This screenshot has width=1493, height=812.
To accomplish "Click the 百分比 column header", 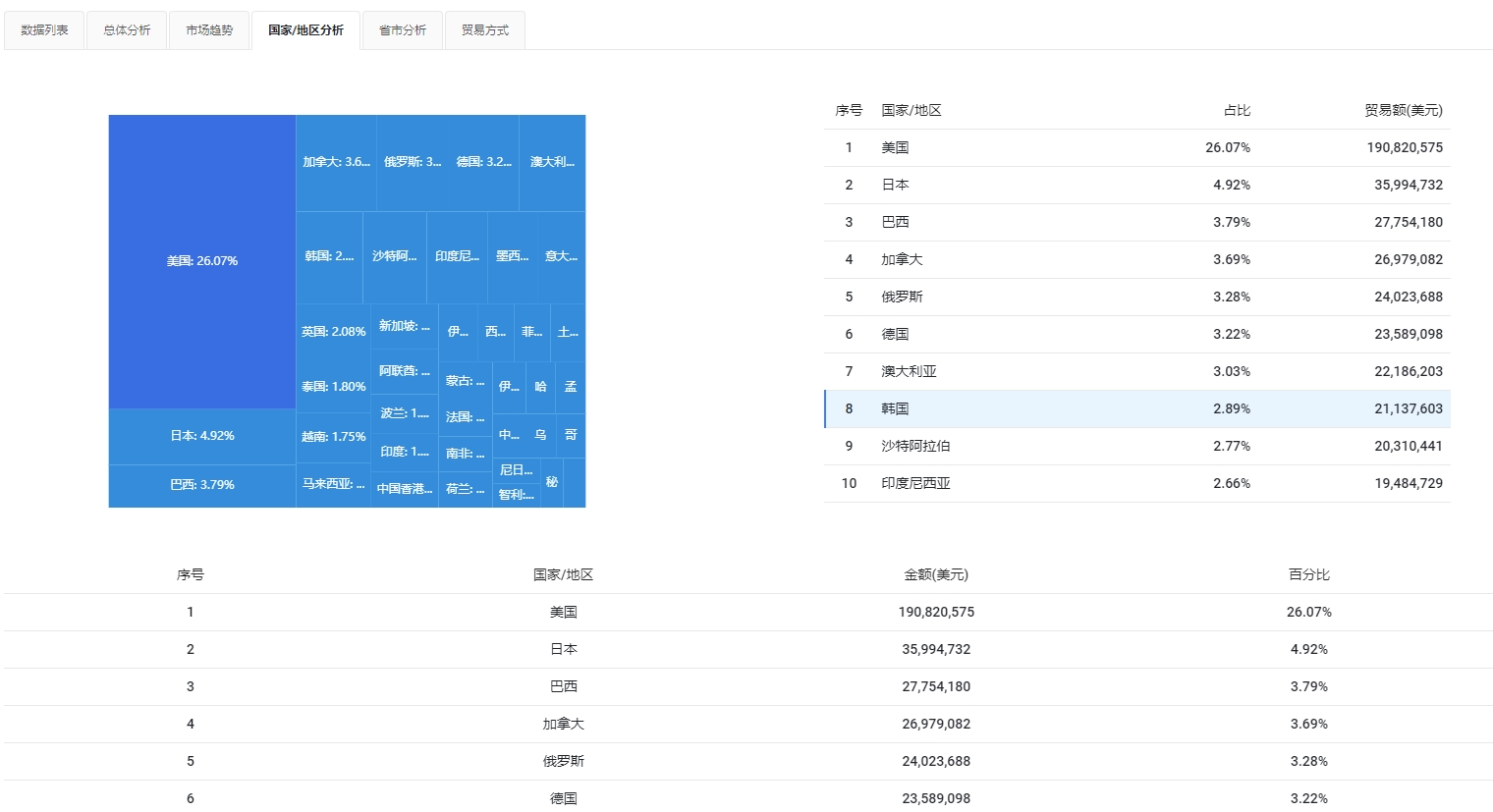I will tap(1309, 575).
